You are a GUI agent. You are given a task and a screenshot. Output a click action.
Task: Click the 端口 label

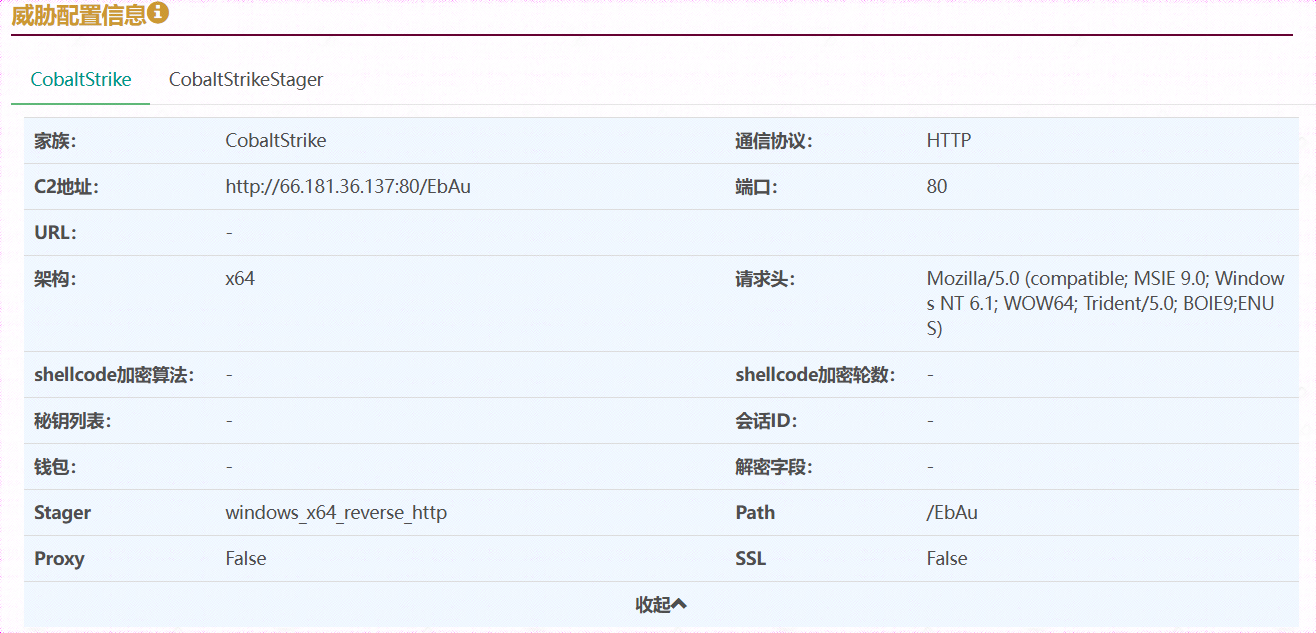pos(756,187)
